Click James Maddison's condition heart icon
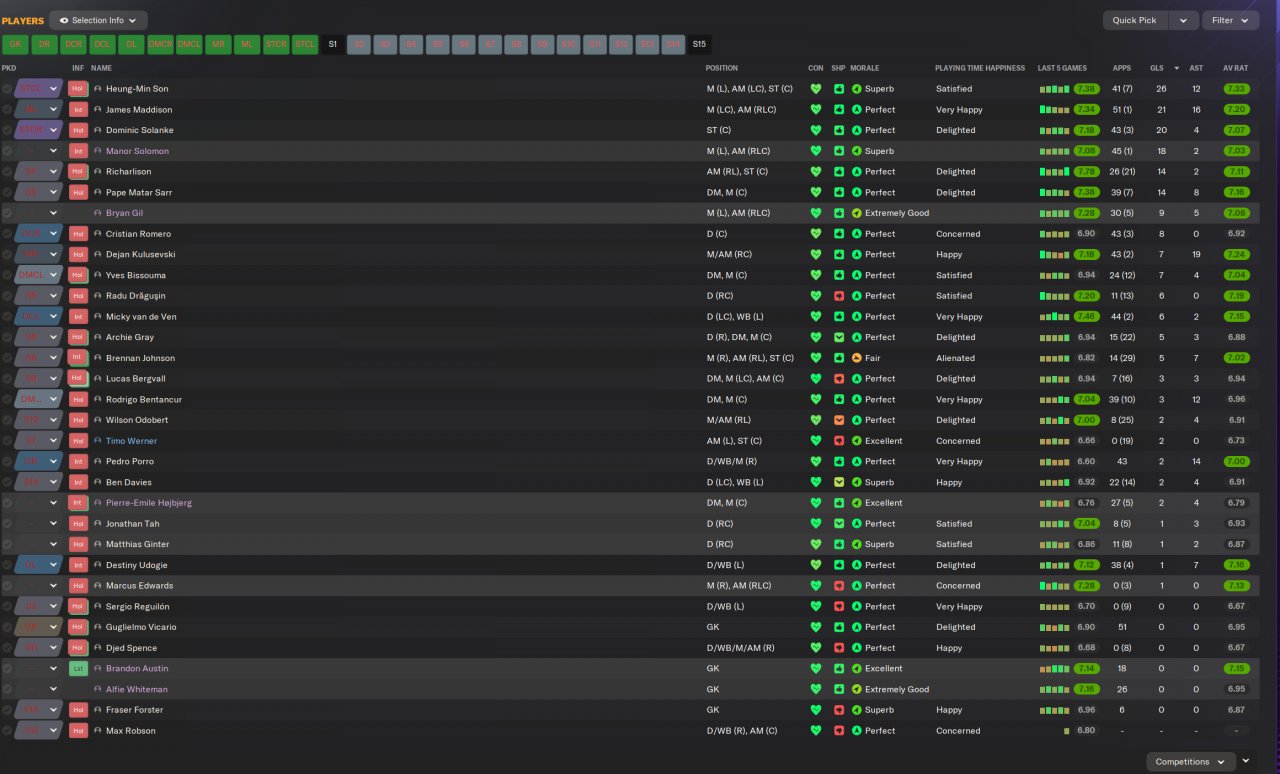The width and height of the screenshot is (1280, 774). 815,110
